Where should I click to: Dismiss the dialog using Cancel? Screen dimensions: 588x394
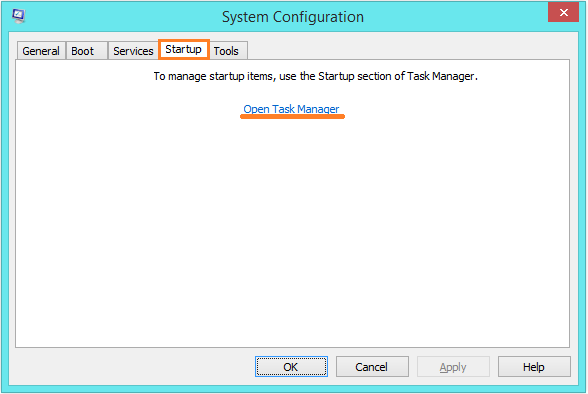(372, 367)
